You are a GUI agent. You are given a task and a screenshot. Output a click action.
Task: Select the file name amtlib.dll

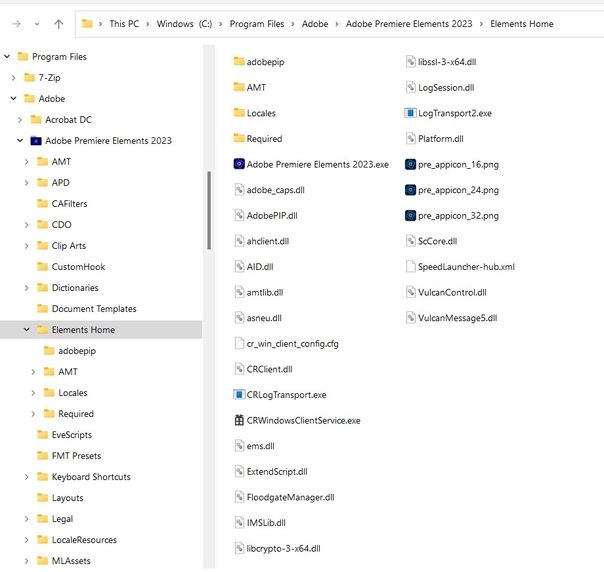265,292
